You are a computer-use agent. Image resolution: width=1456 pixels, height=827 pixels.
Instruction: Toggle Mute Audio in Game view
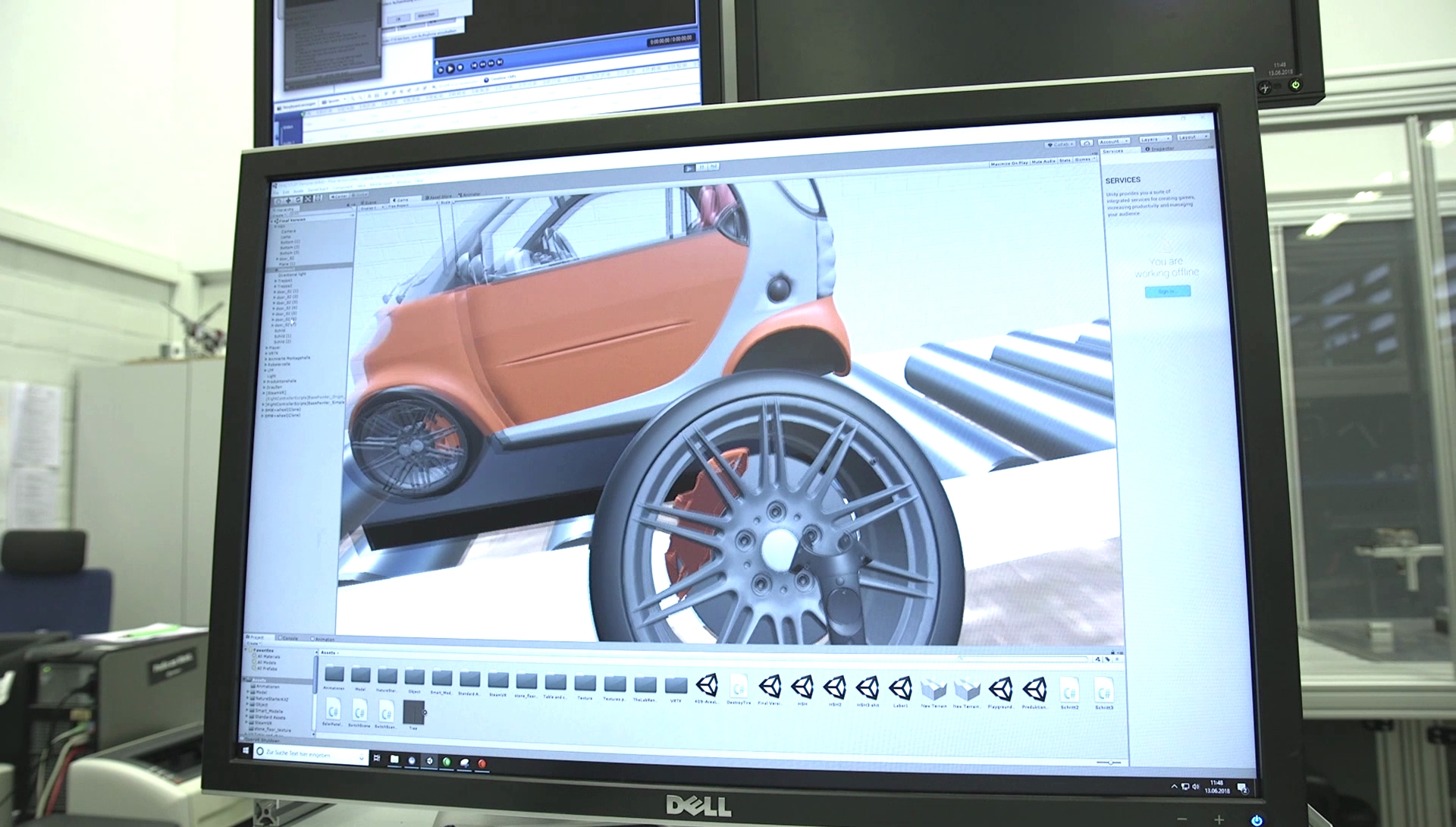pos(1043,162)
